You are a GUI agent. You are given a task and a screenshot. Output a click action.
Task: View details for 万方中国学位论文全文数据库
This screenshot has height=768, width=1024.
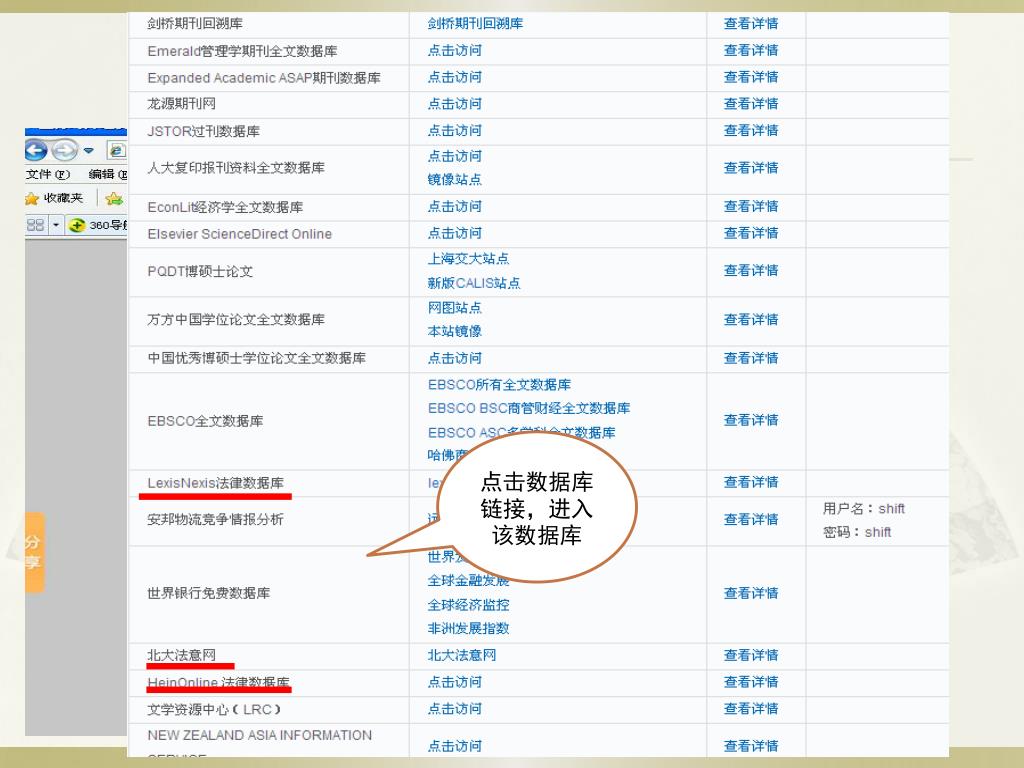751,319
